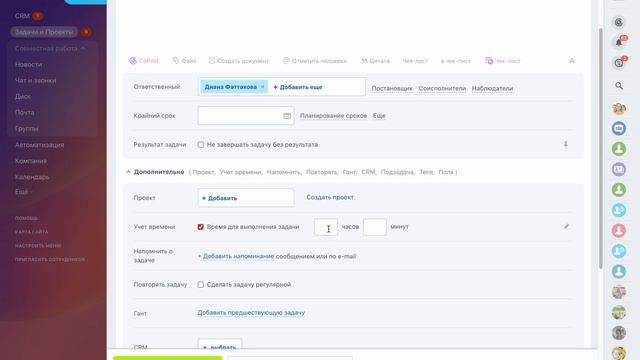Viewport: 640px width, 360px height.
Task: Collapse the Дополнительно section
Action: (x=128, y=172)
